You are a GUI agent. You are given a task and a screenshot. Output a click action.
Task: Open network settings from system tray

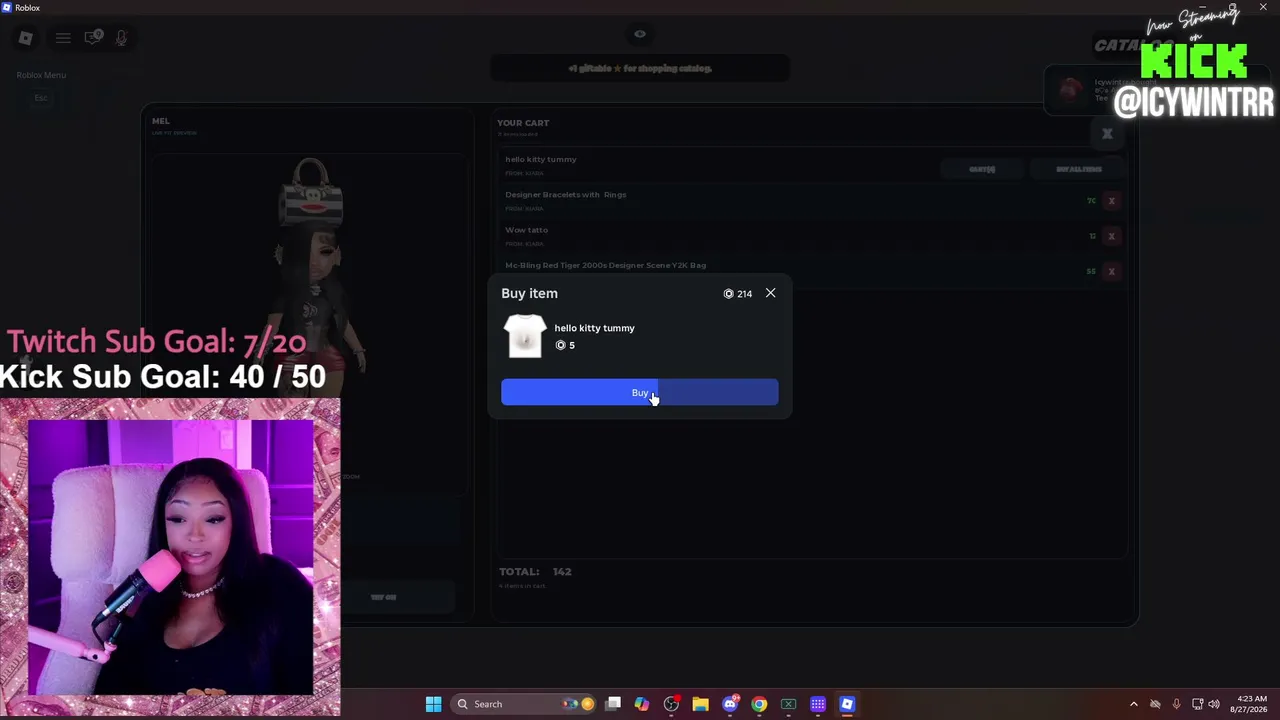pos(1197,704)
